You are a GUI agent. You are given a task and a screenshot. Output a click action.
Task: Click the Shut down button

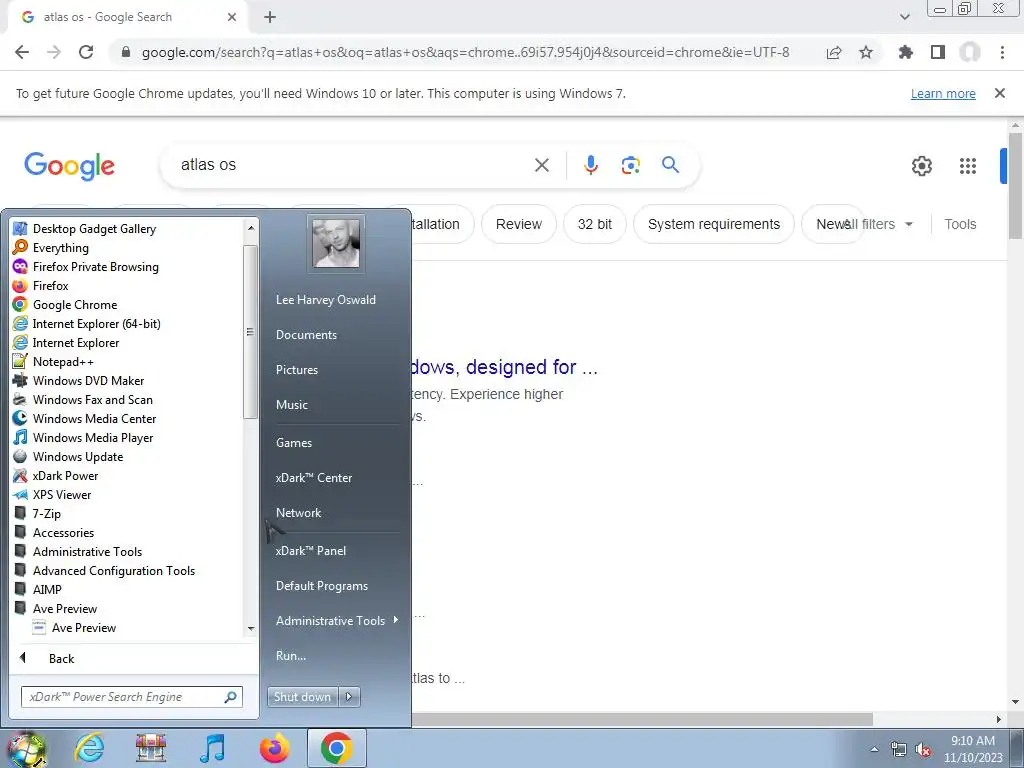coord(302,697)
